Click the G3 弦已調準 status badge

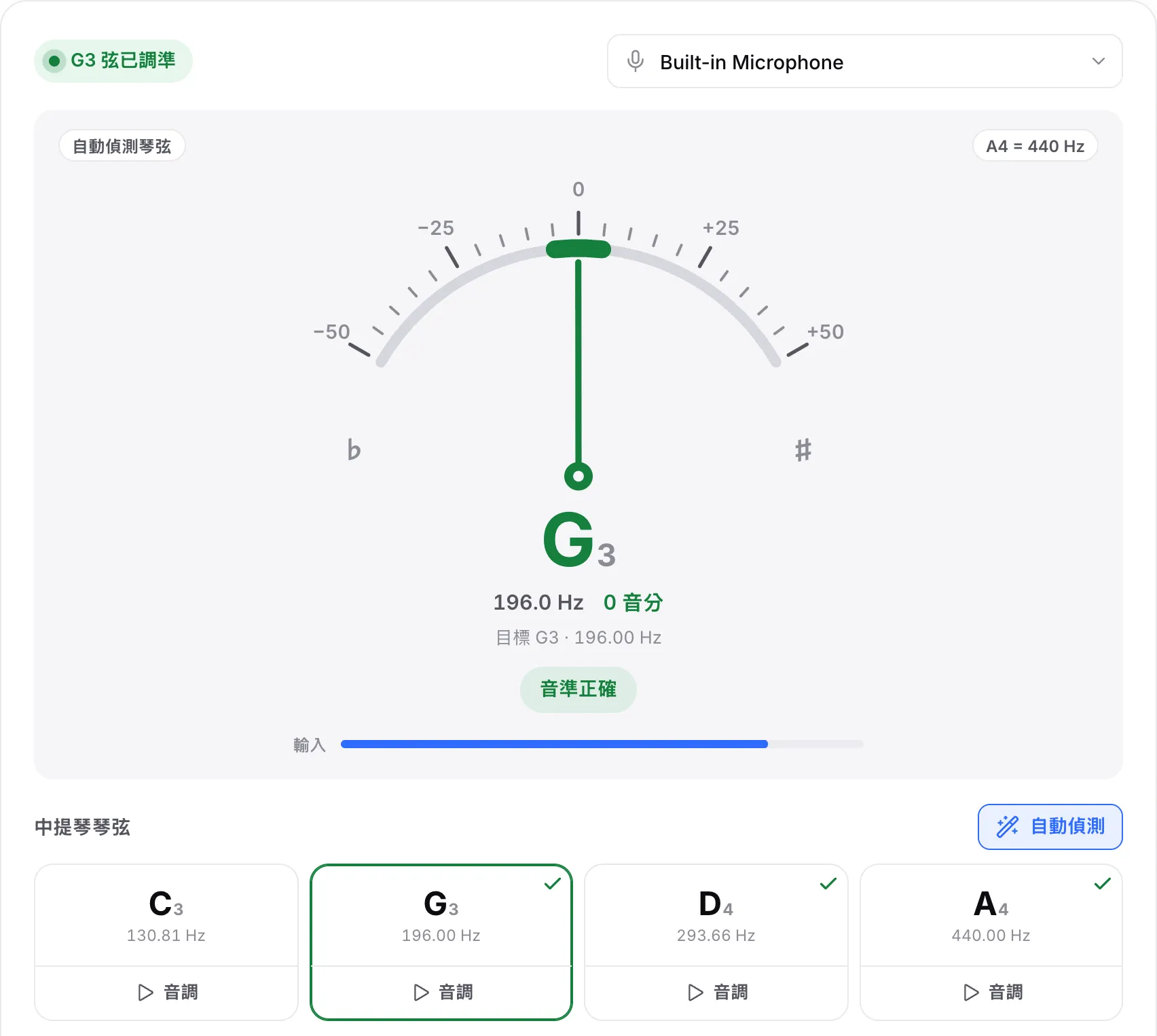point(113,61)
